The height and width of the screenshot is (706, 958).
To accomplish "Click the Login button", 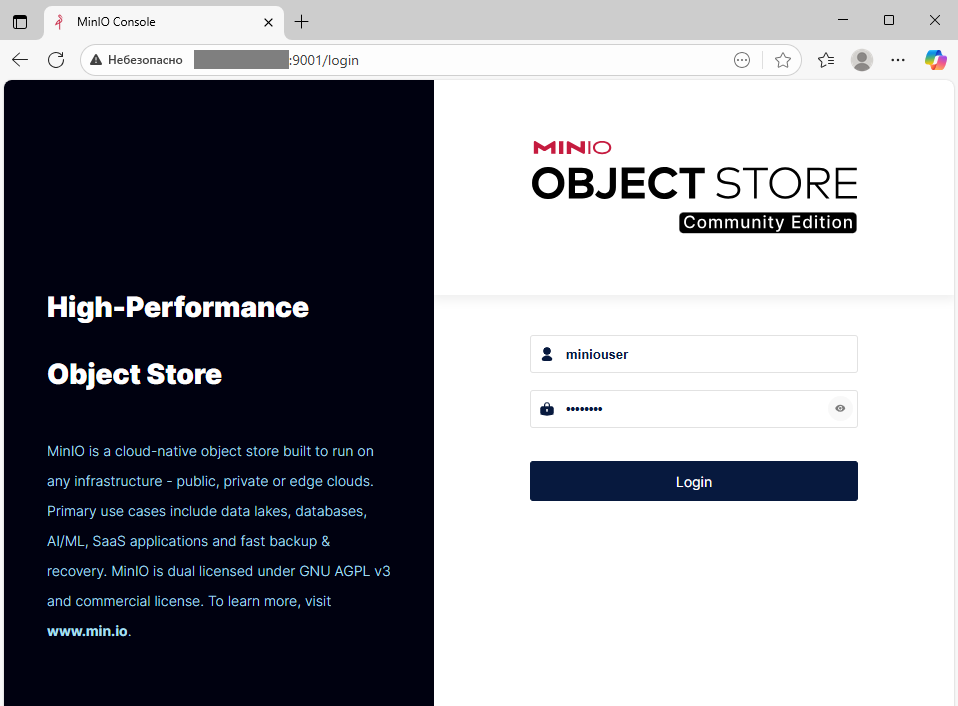I will pos(693,481).
